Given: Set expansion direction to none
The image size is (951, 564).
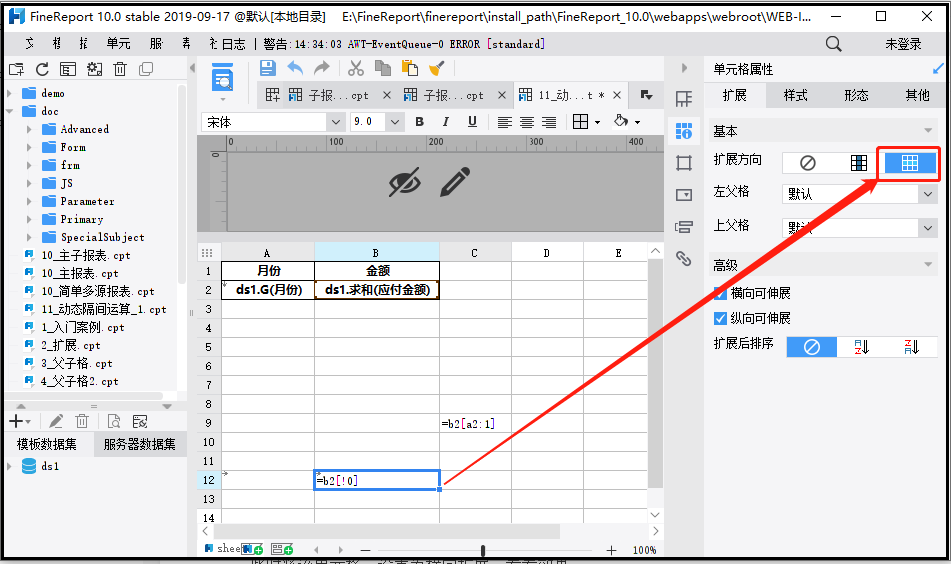Looking at the screenshot, I should coord(807,163).
